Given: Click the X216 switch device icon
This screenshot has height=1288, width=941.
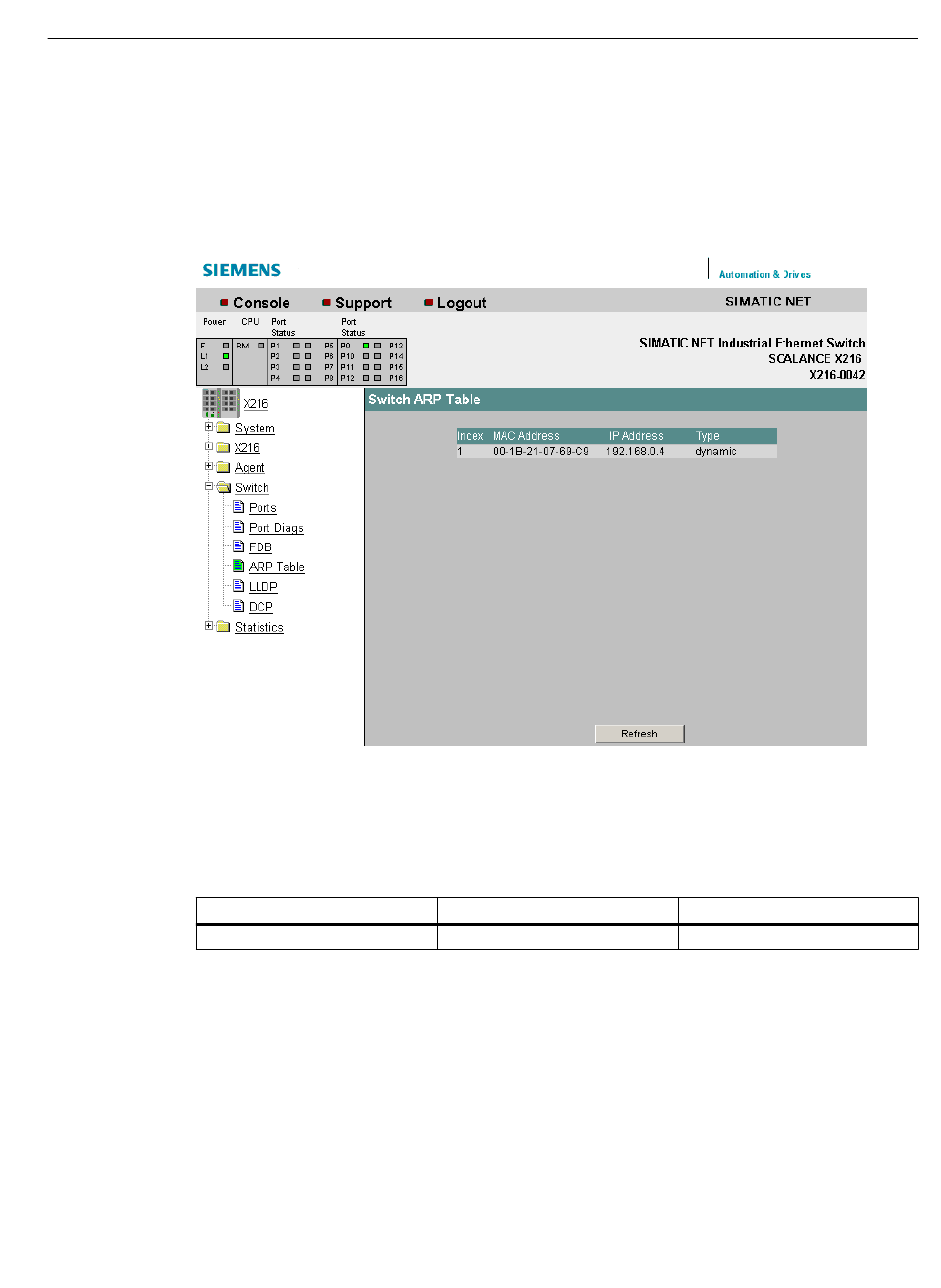Looking at the screenshot, I should [x=221, y=403].
